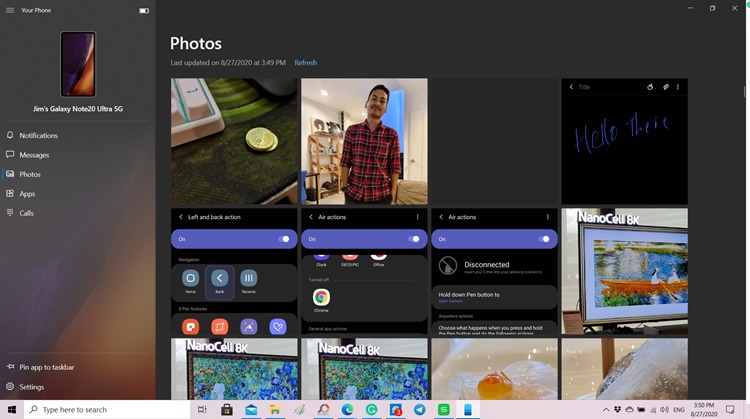Click the OneDrive cloud tray icon
The width and height of the screenshot is (750, 419).
pyautogui.click(x=629, y=409)
